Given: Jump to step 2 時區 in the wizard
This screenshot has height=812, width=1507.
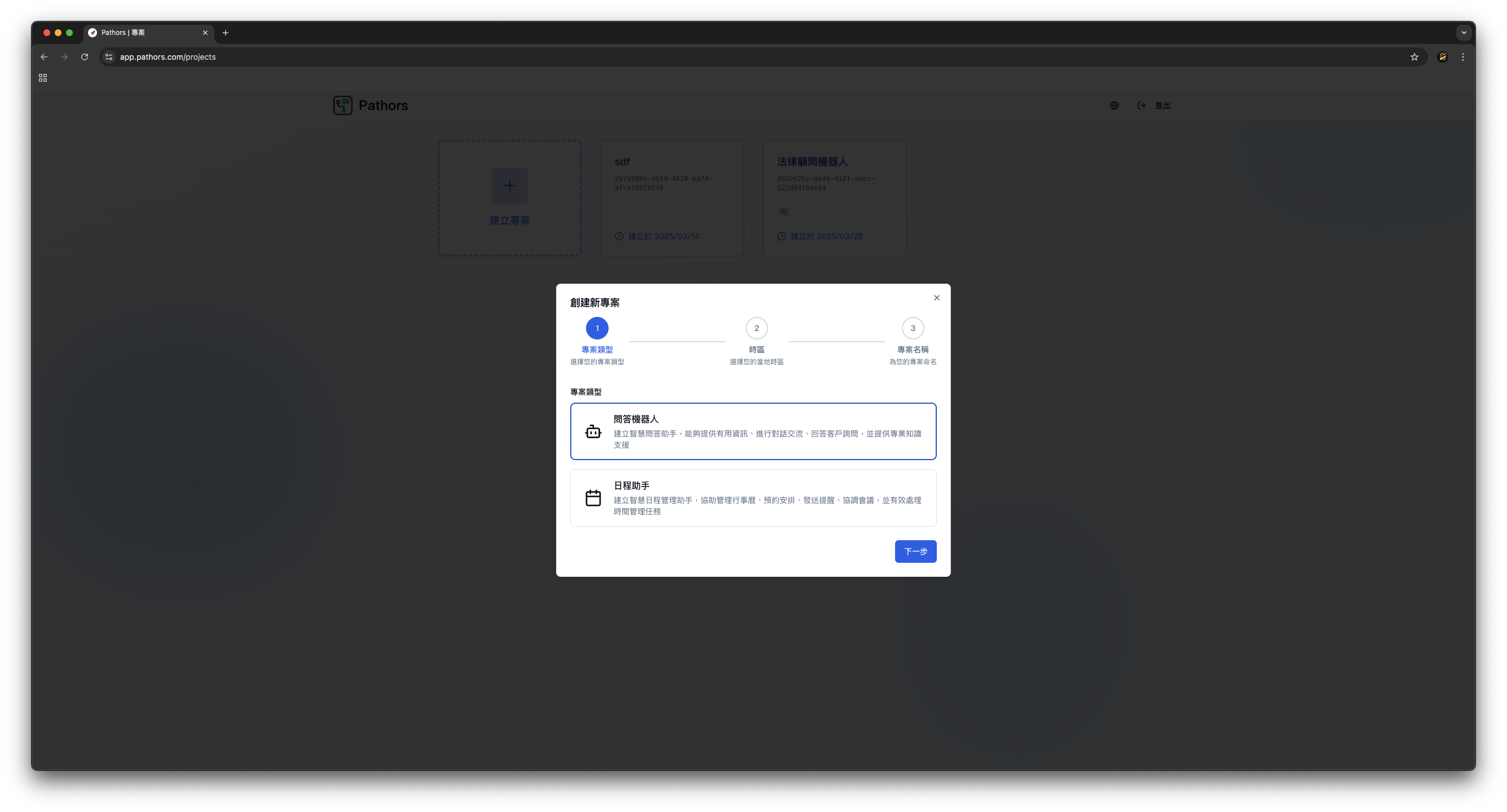Looking at the screenshot, I should tap(756, 328).
